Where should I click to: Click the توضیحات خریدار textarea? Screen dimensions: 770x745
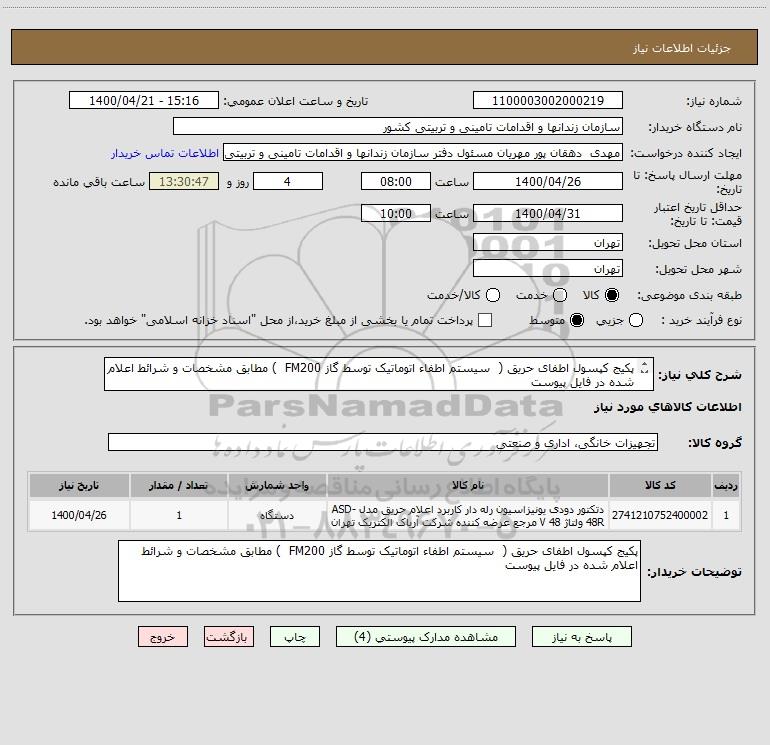pyautogui.click(x=379, y=571)
